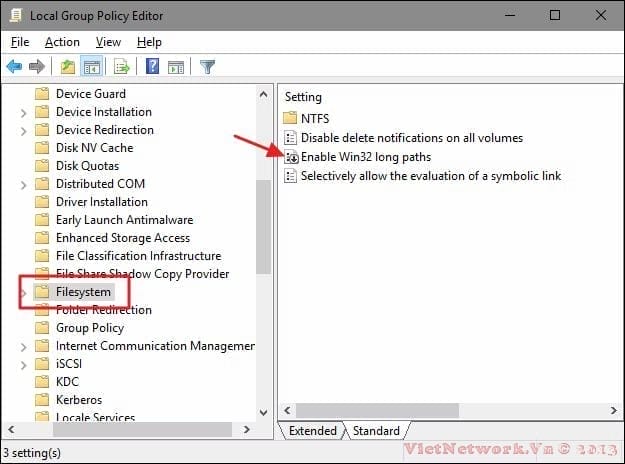Click the Filesystem folder icon
625x464 pixels.
[42, 292]
